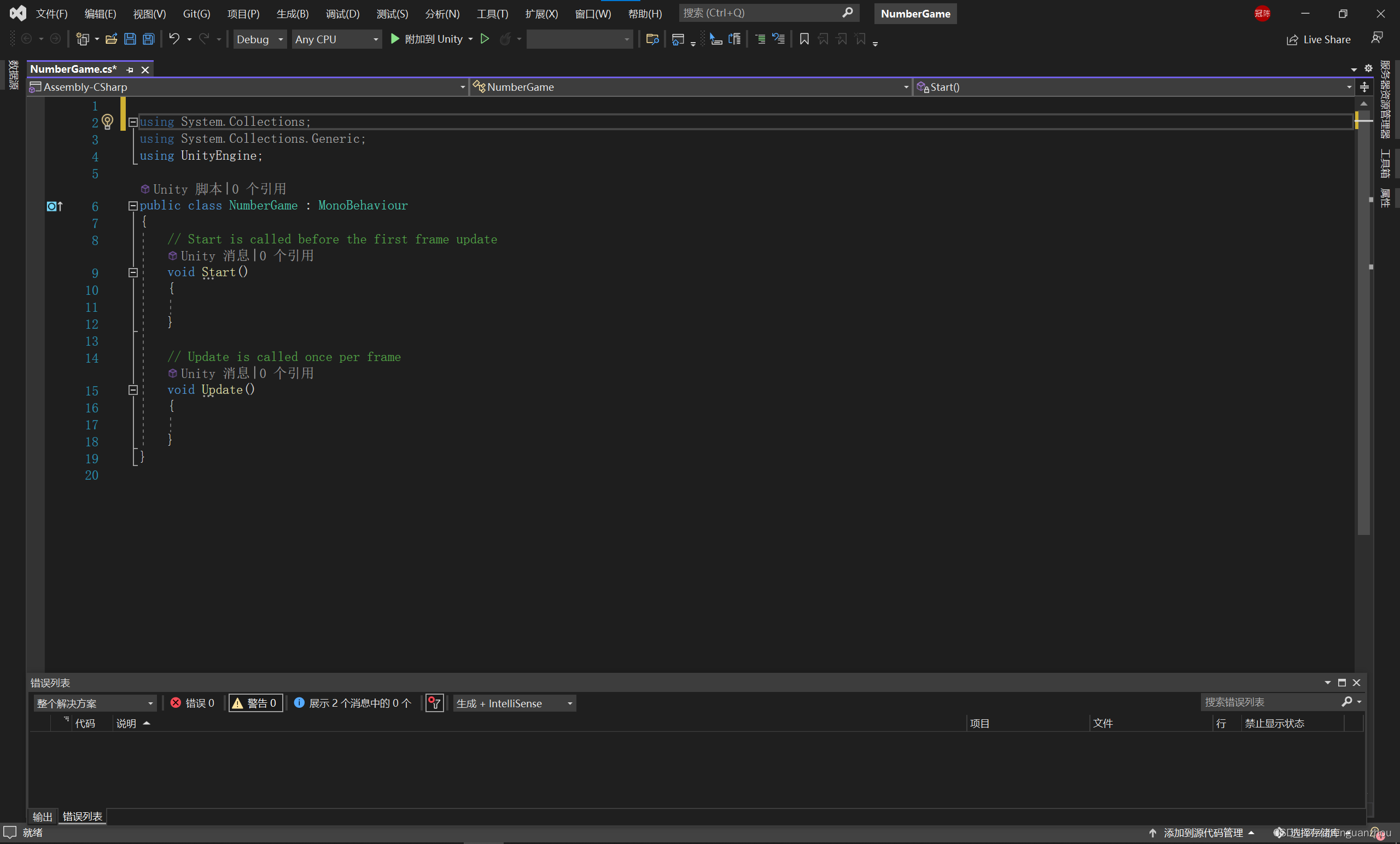
Task: Click Start Without Debugging outline play icon
Action: click(485, 39)
